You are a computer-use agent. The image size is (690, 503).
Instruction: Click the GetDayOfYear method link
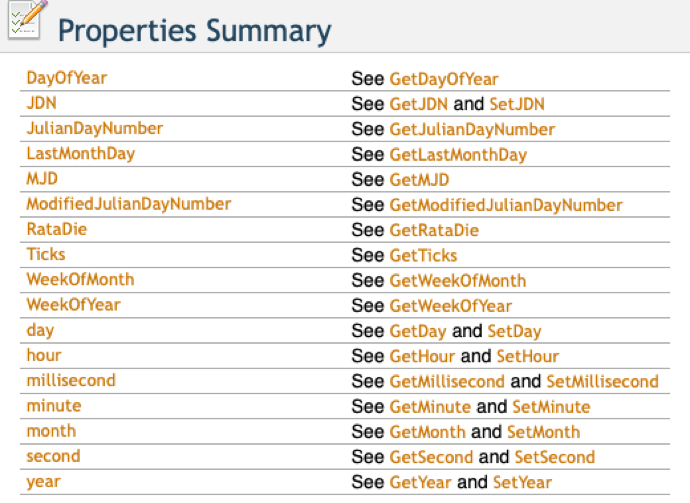click(x=443, y=79)
